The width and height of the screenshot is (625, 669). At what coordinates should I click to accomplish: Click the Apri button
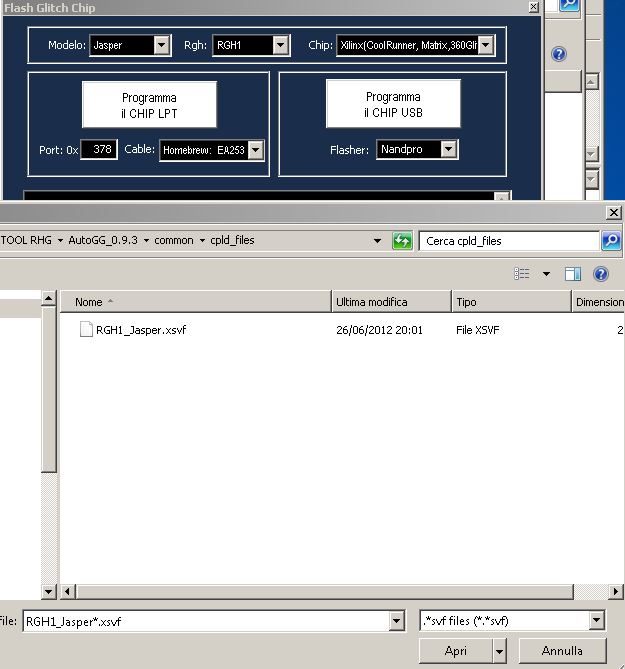point(455,651)
